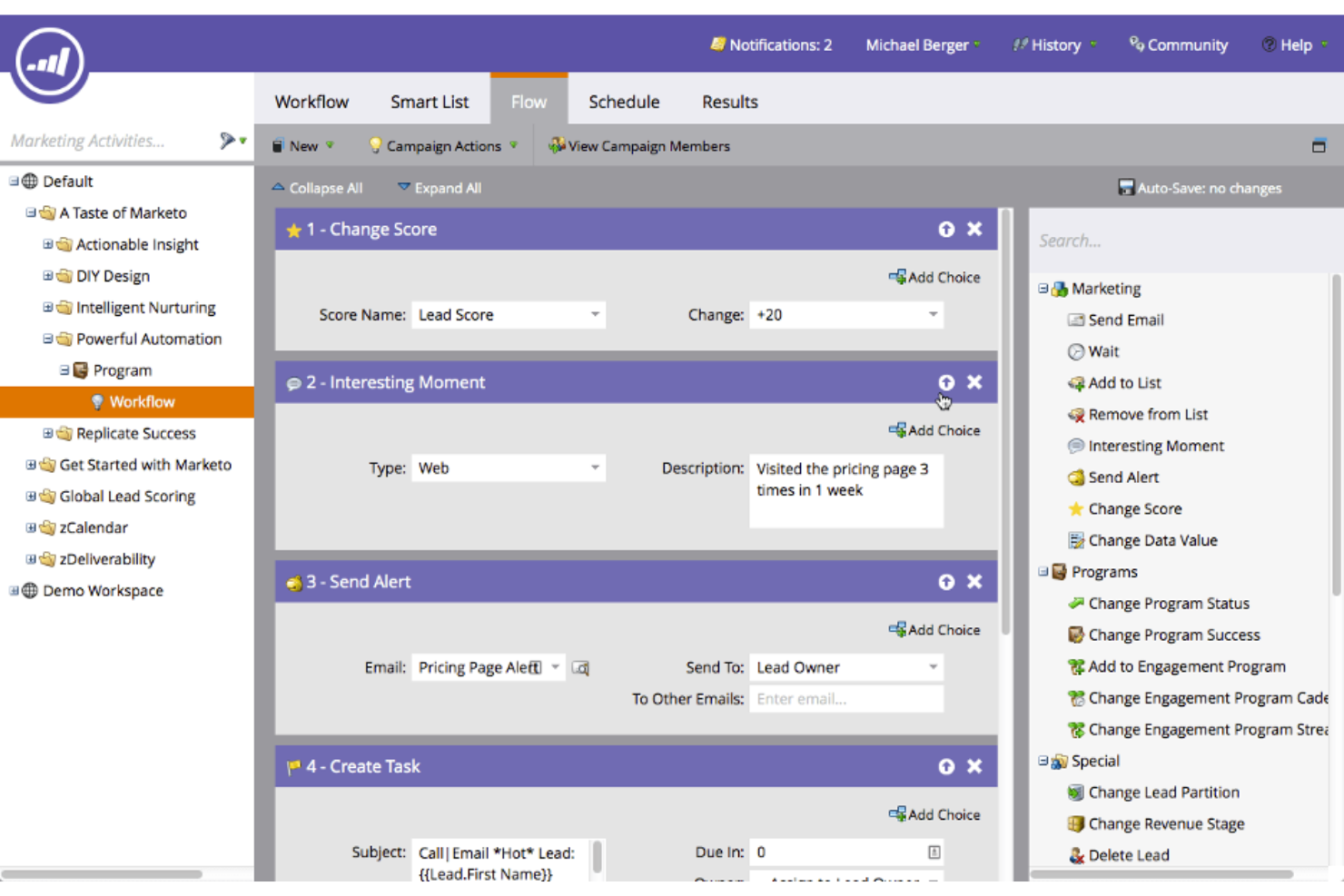Collapse the Powerful Automation folder
This screenshot has width=1344, height=896.
(47, 339)
